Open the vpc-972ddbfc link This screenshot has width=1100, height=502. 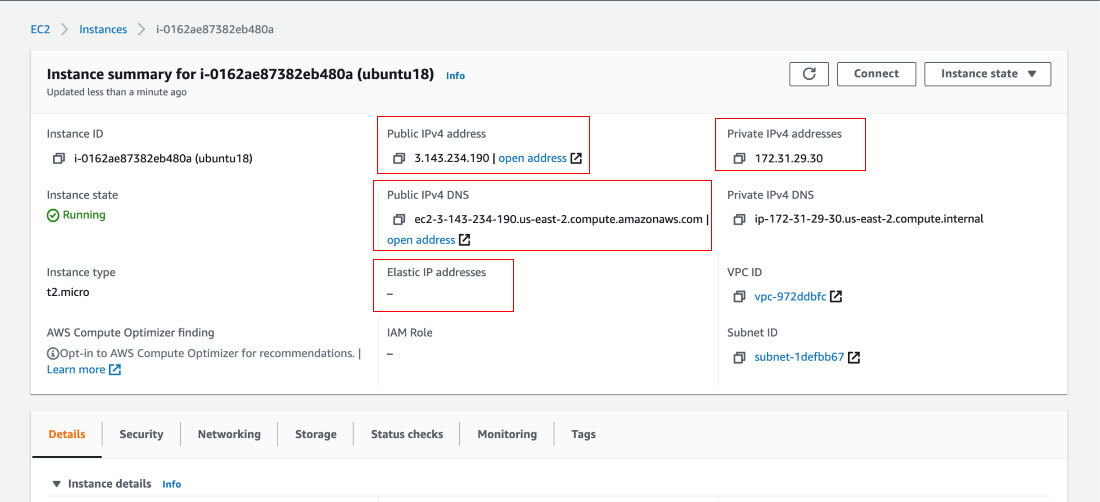(790, 297)
